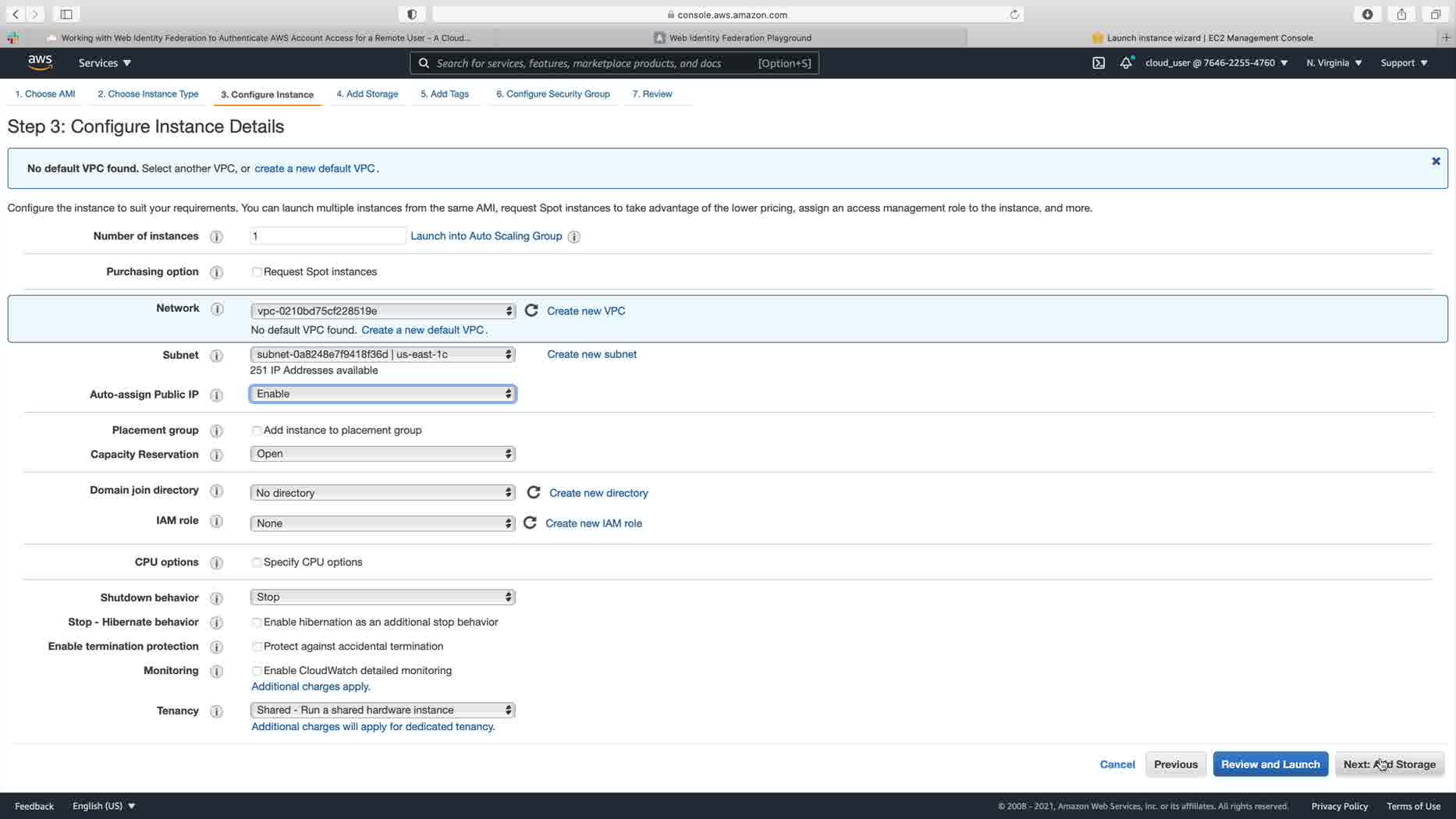This screenshot has height=819, width=1456.
Task: Open Safari share menu
Action: pos(1401,14)
